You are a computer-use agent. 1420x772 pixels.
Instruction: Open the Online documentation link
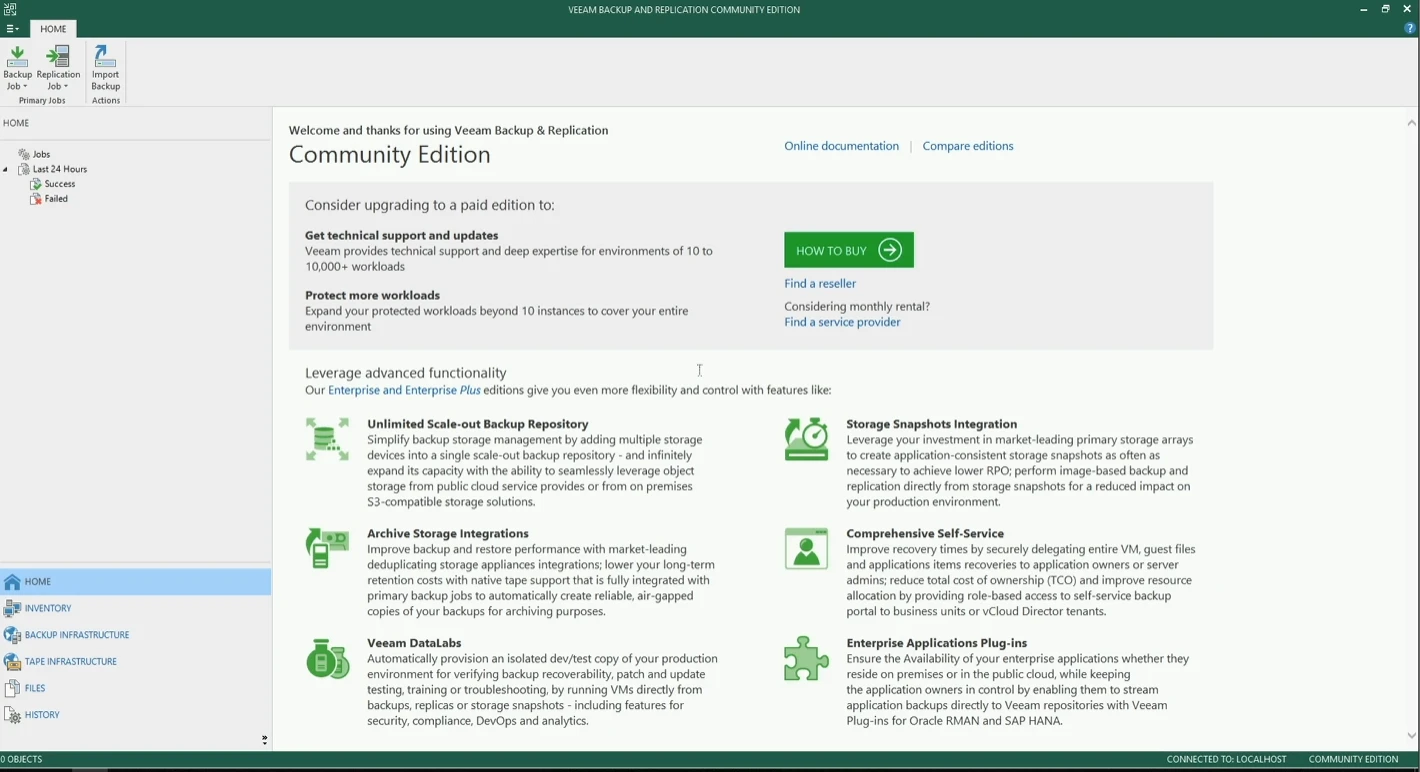click(x=841, y=146)
